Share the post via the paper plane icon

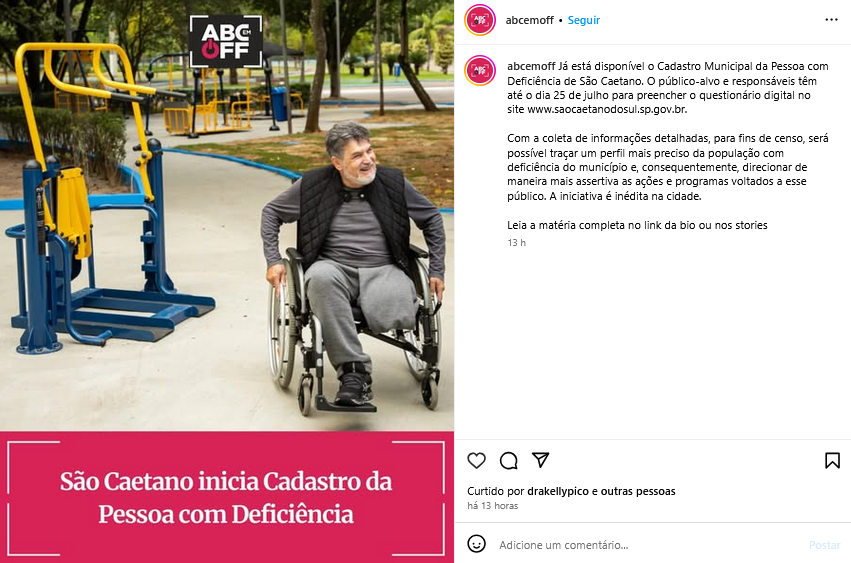click(x=541, y=460)
